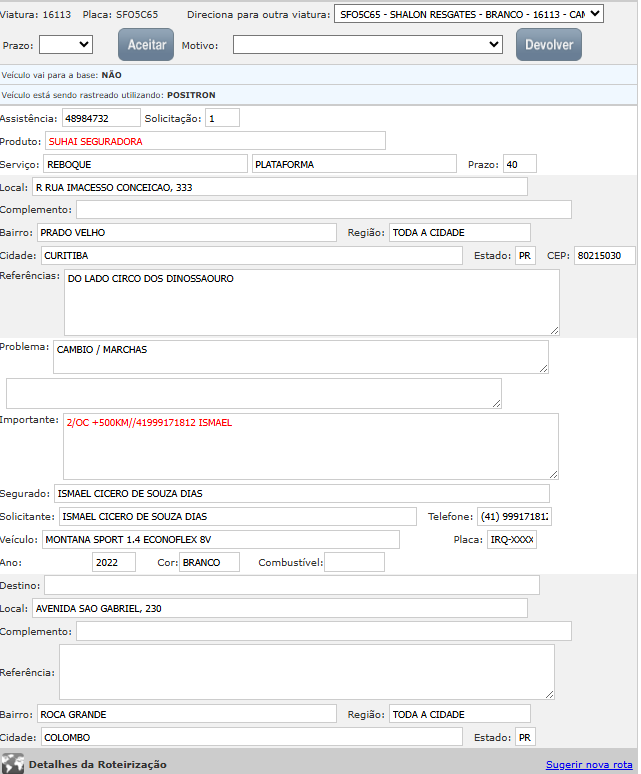Click the Produto field showing SUHAI SEGURADORA
641x774 pixels.
pyautogui.click(x=215, y=141)
